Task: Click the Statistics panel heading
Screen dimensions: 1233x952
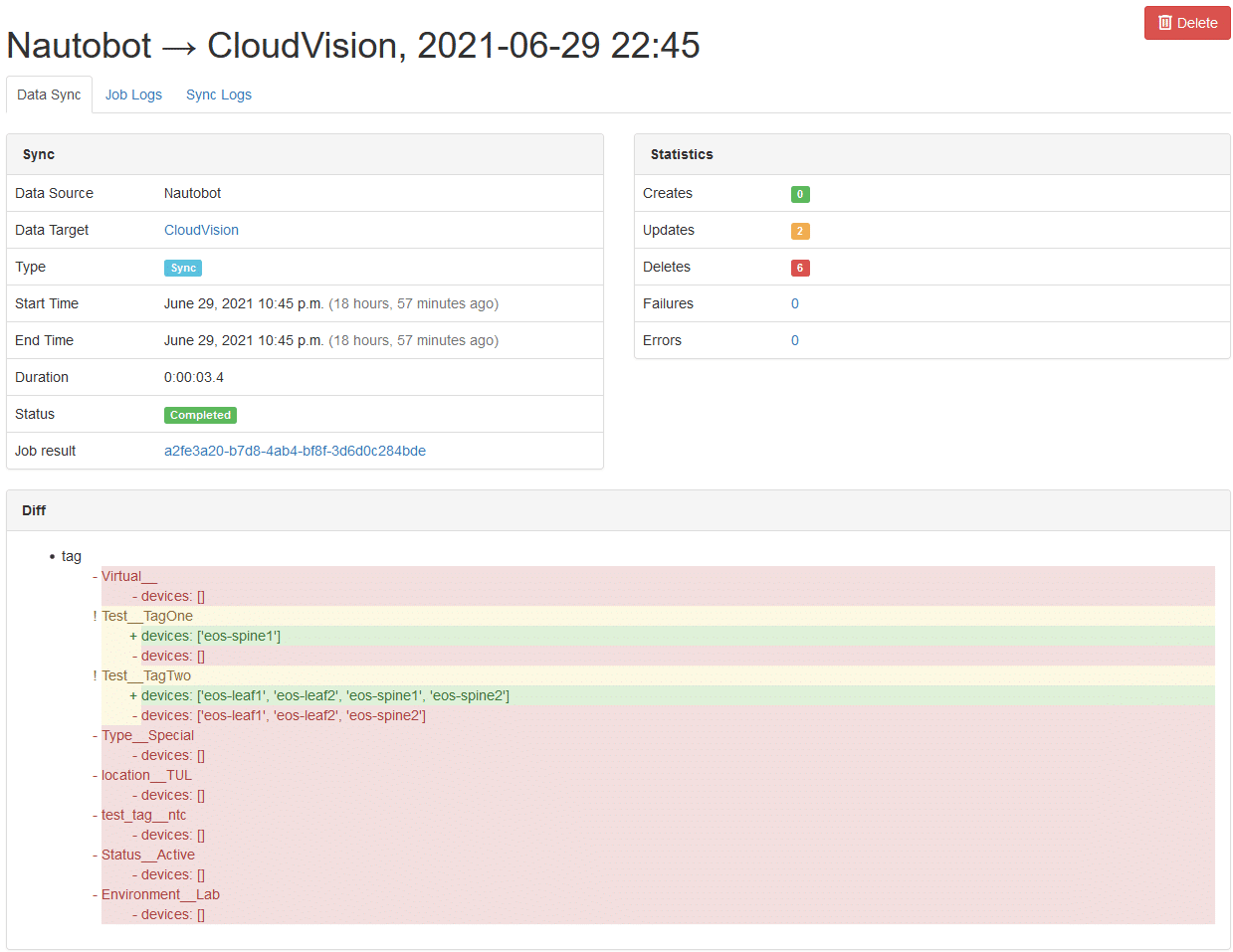Action: click(932, 154)
